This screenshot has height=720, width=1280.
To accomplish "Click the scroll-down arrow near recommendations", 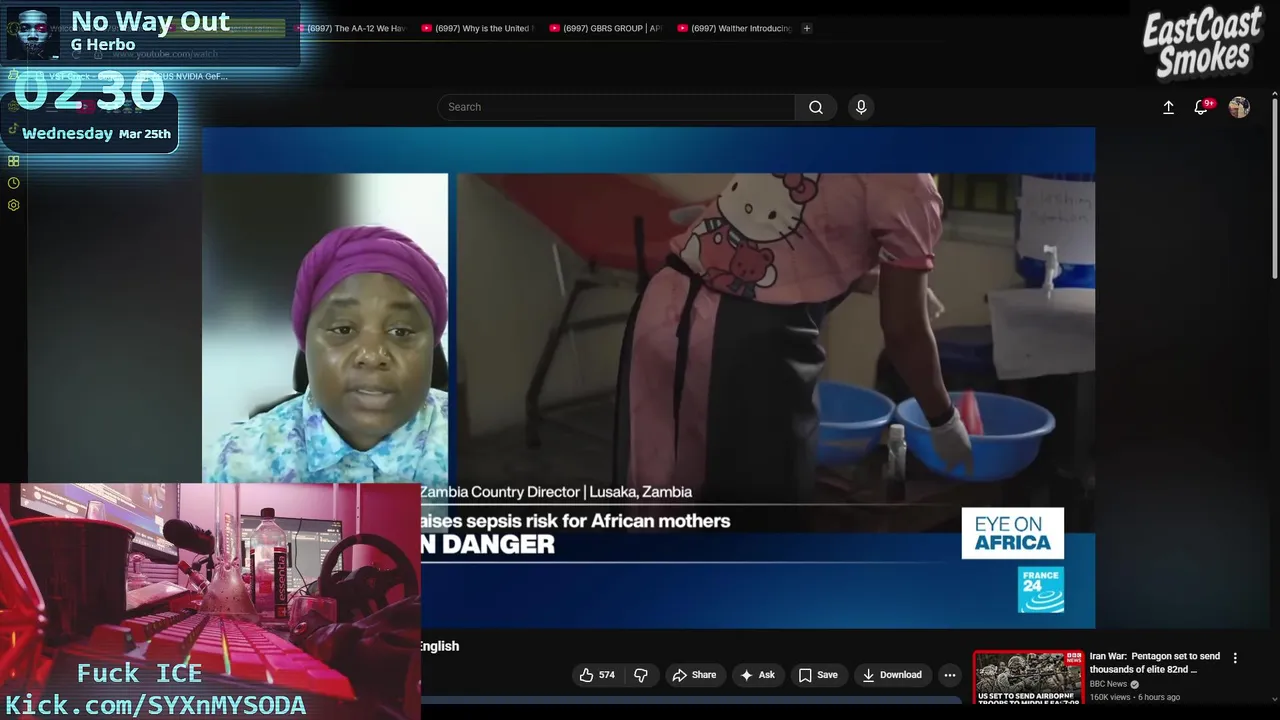I will pyautogui.click(x=1274, y=699).
